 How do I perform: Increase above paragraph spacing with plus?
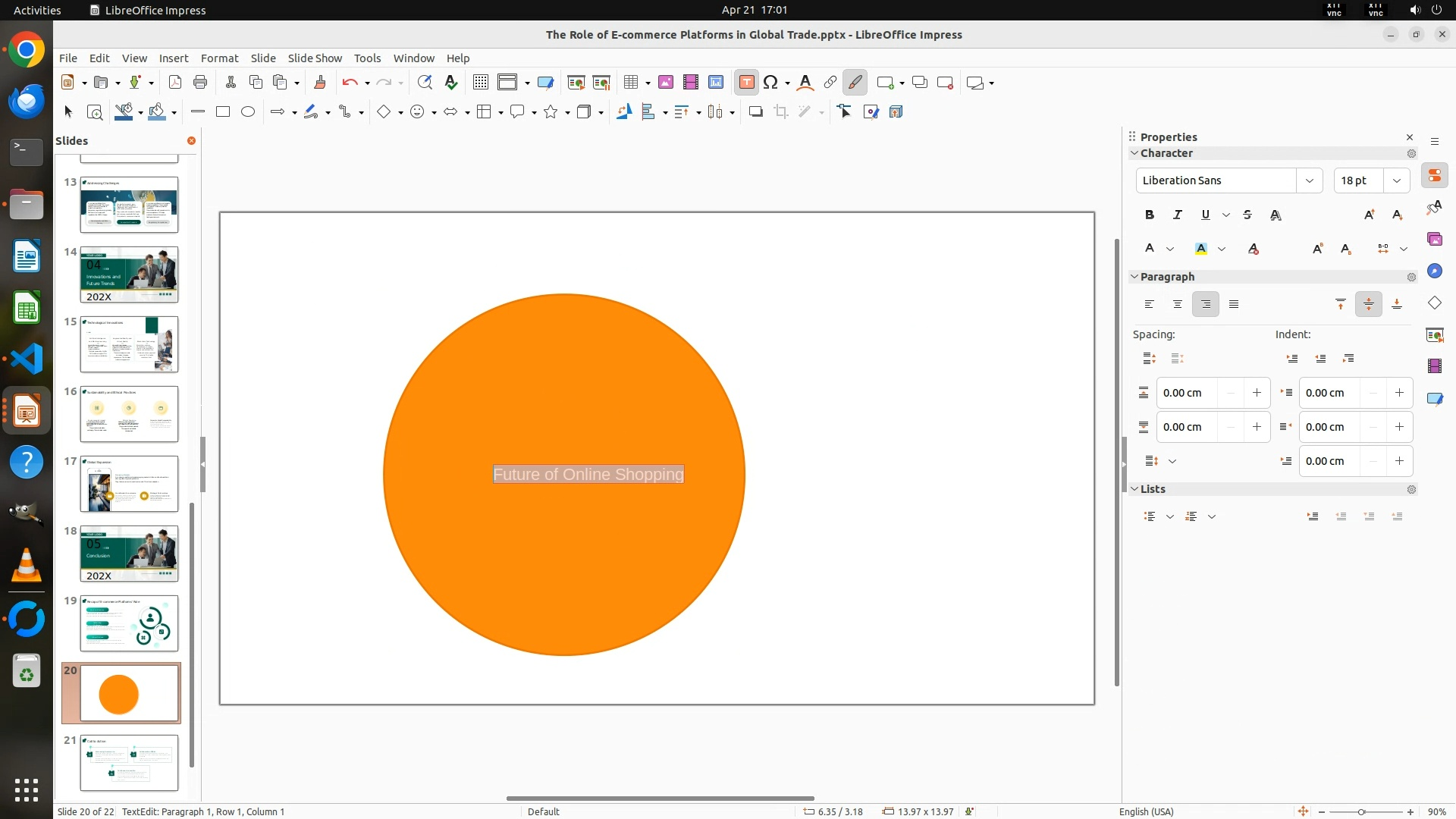[1257, 393]
